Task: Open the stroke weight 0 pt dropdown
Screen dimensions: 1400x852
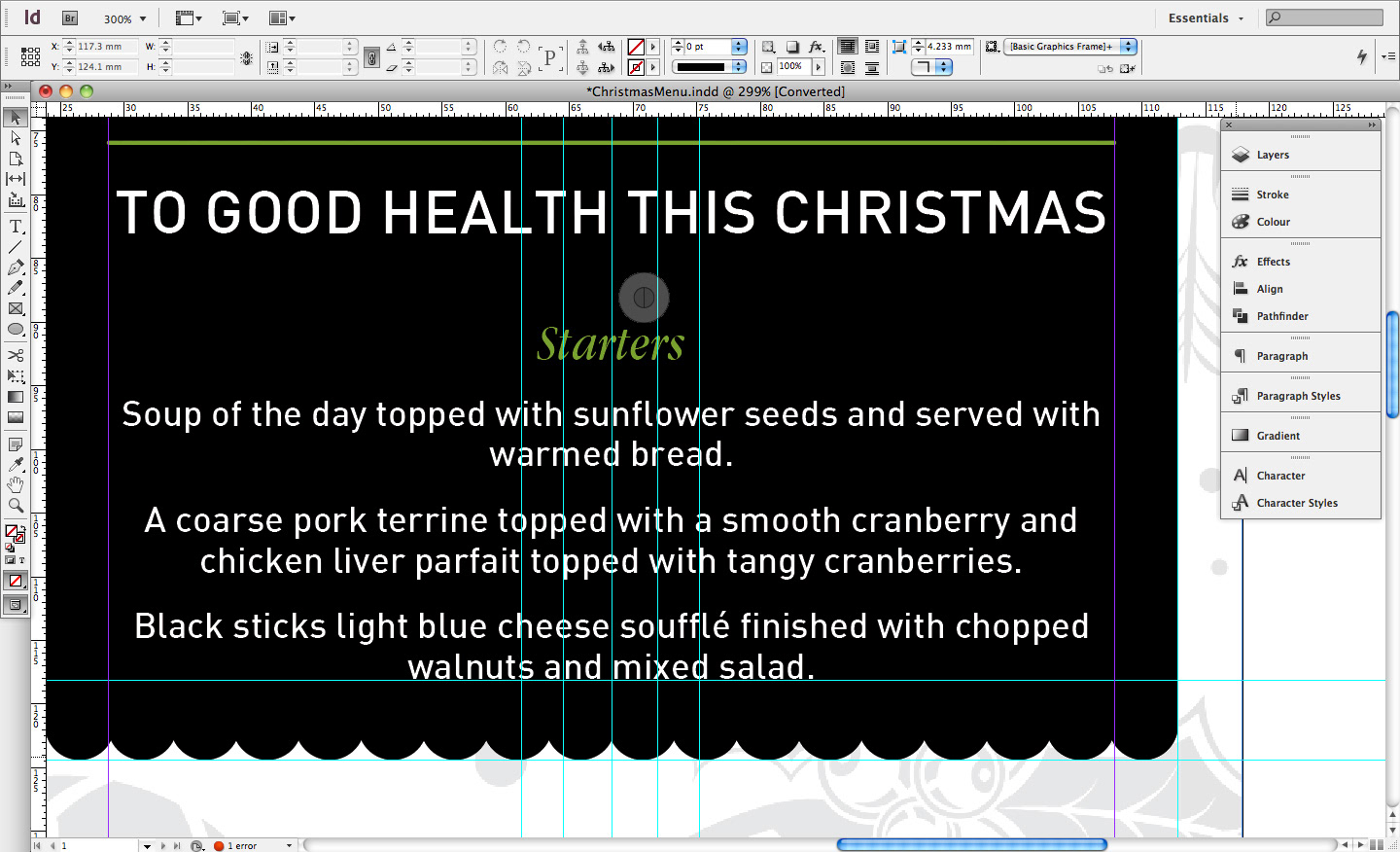Action: click(739, 47)
